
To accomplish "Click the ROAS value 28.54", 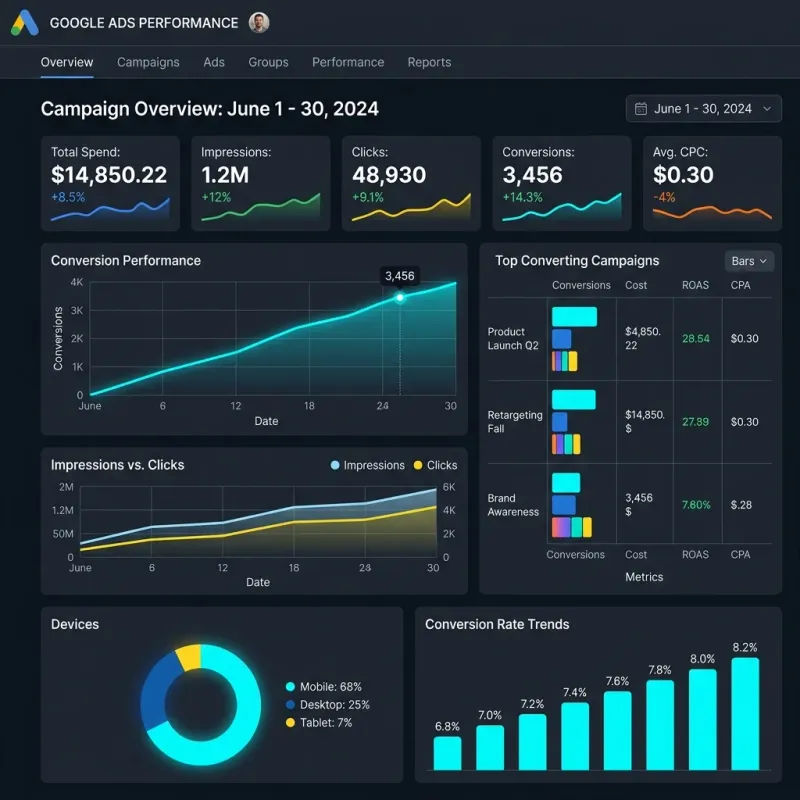I will point(696,339).
